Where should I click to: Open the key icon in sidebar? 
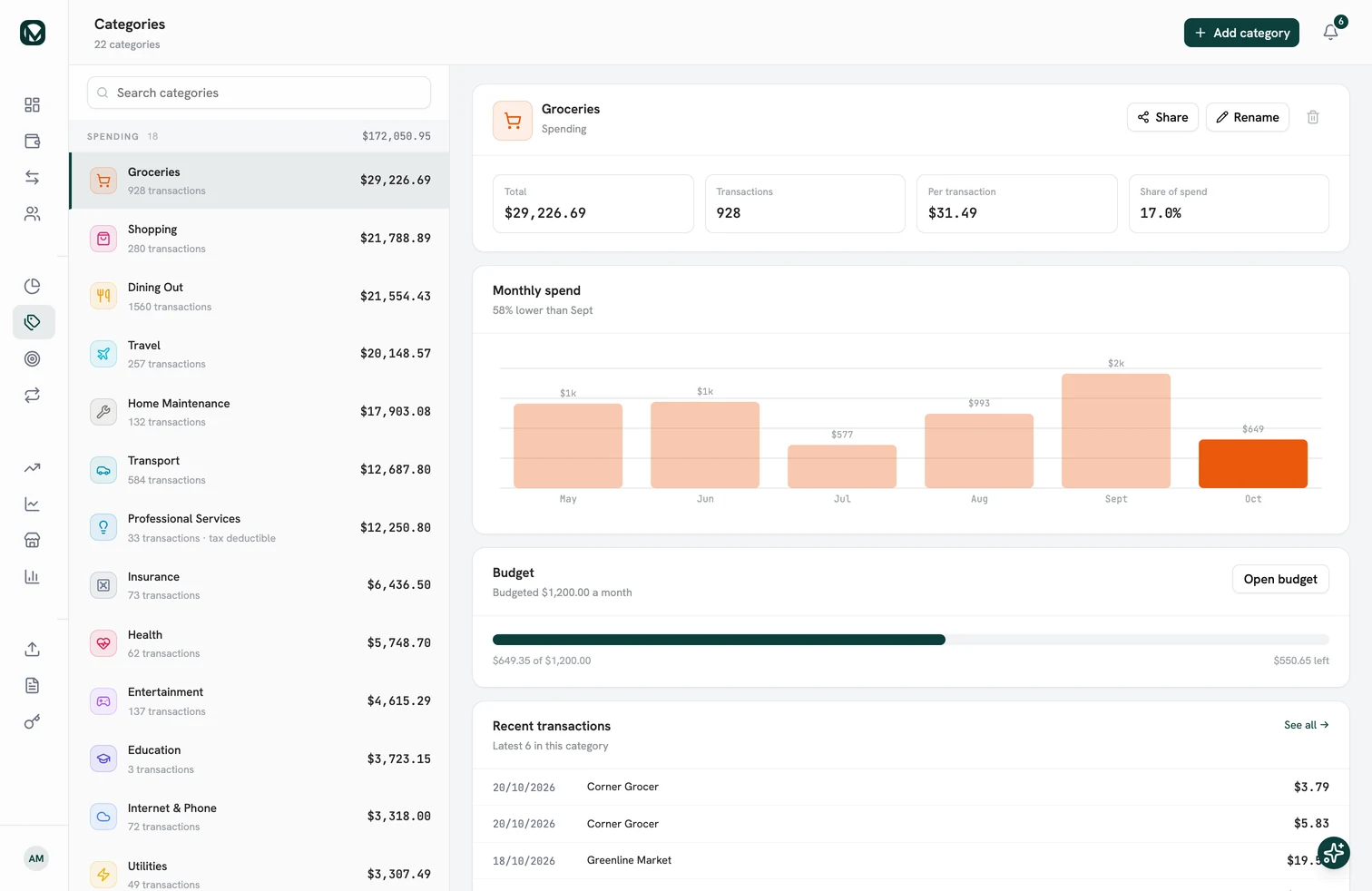33,722
